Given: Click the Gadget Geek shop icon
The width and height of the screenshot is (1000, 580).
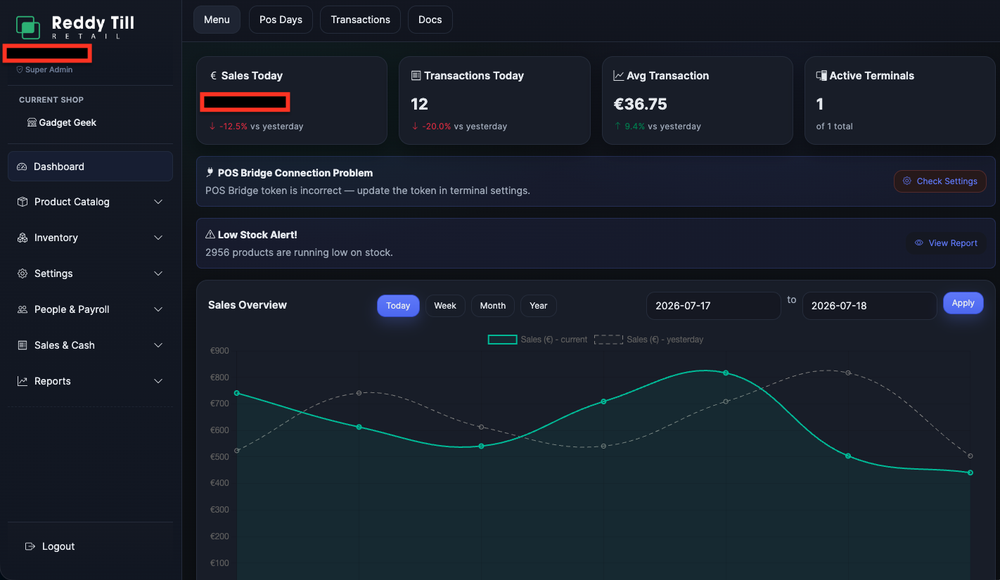Looking at the screenshot, I should tap(32, 123).
